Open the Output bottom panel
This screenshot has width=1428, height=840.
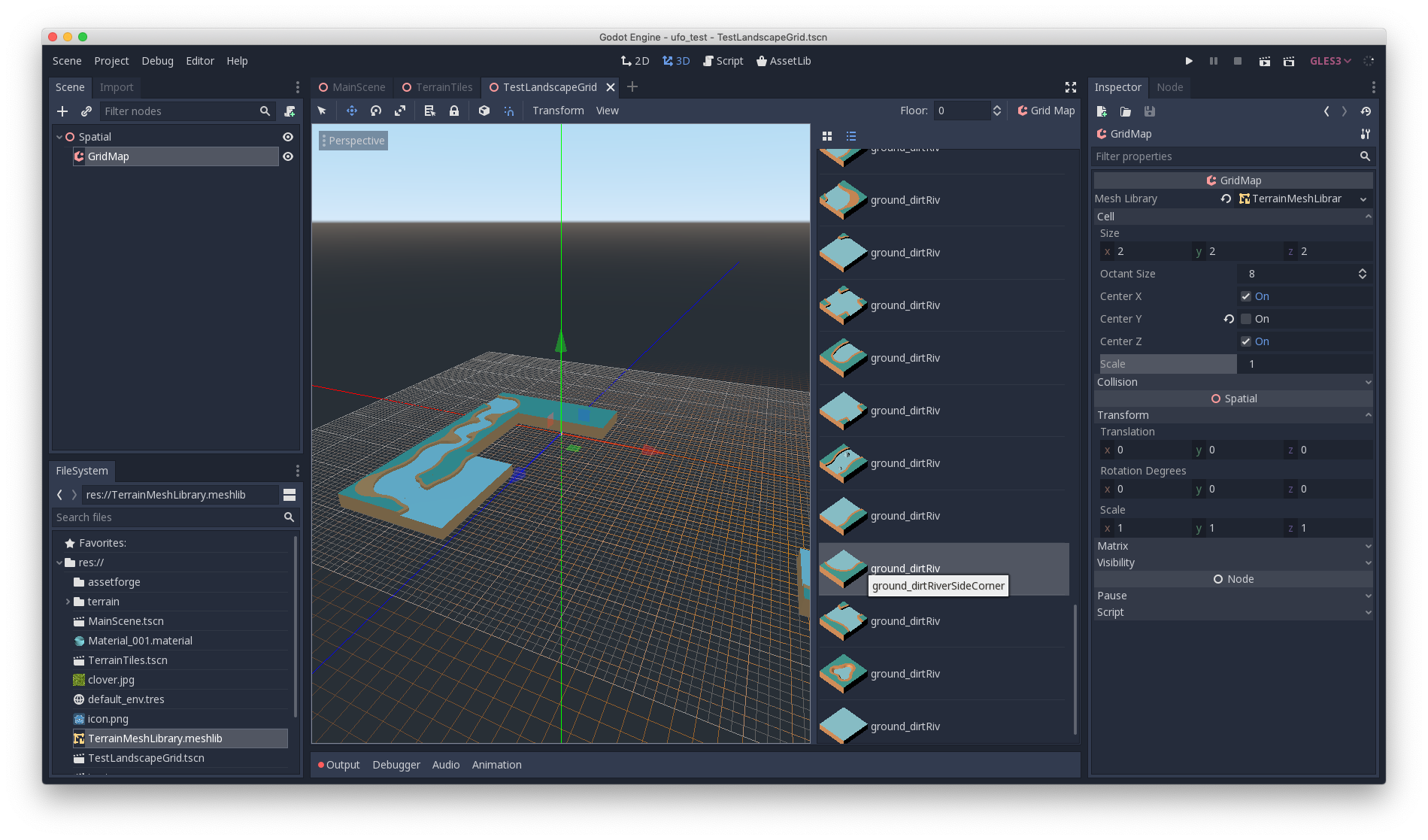click(338, 765)
